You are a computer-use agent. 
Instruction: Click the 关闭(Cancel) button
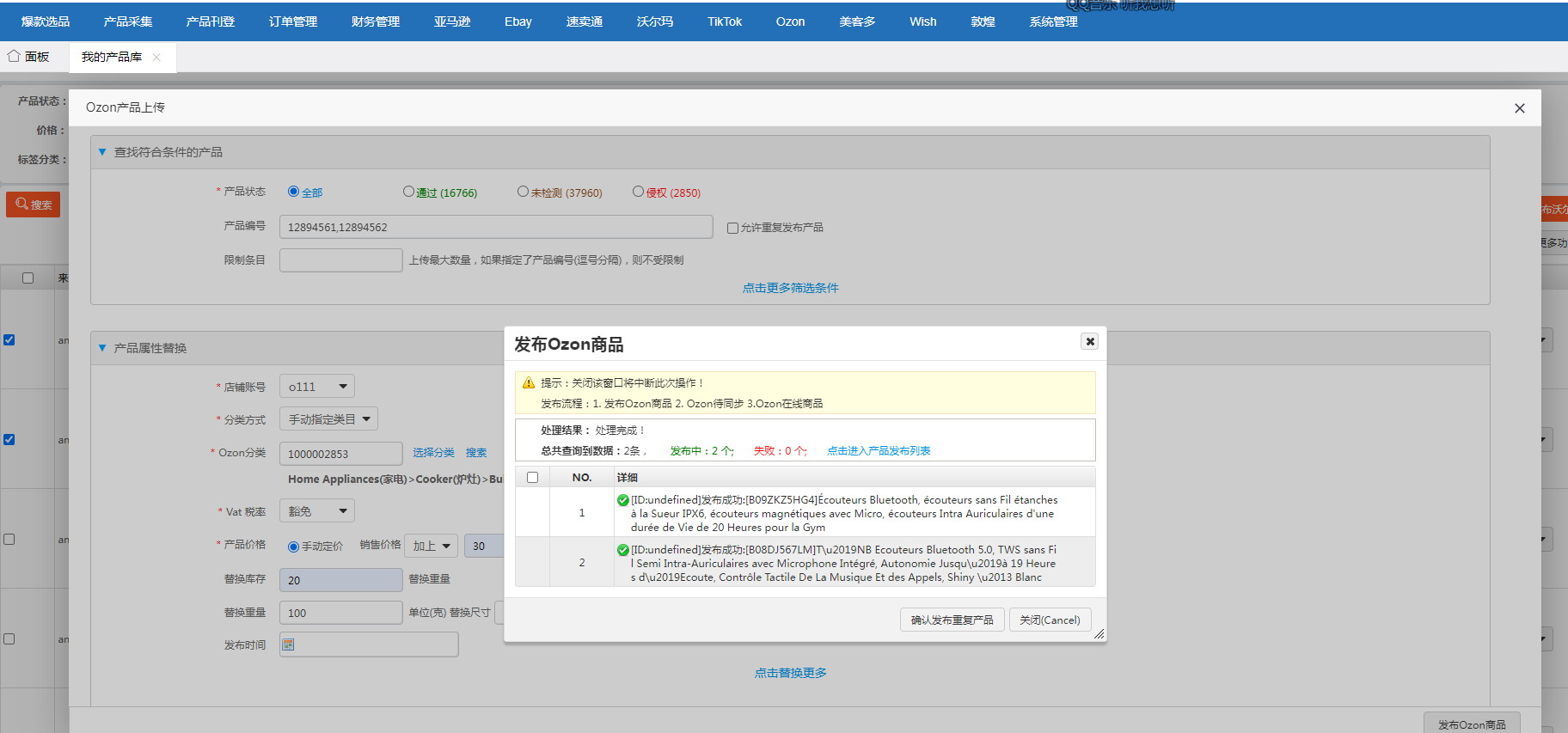click(x=1050, y=620)
